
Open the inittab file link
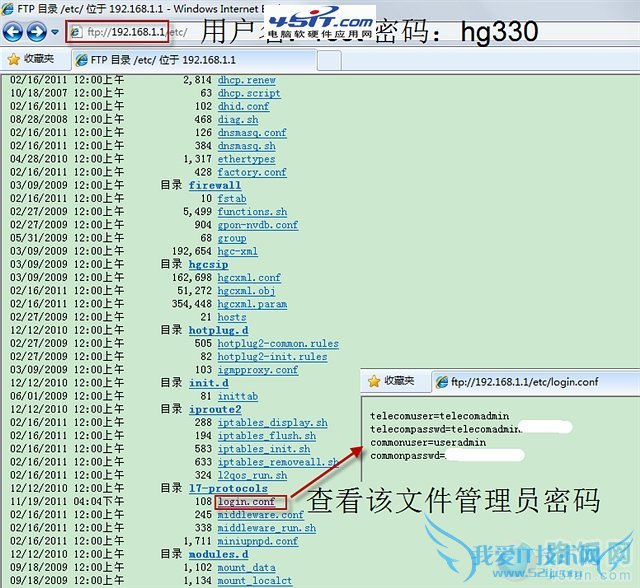238,396
